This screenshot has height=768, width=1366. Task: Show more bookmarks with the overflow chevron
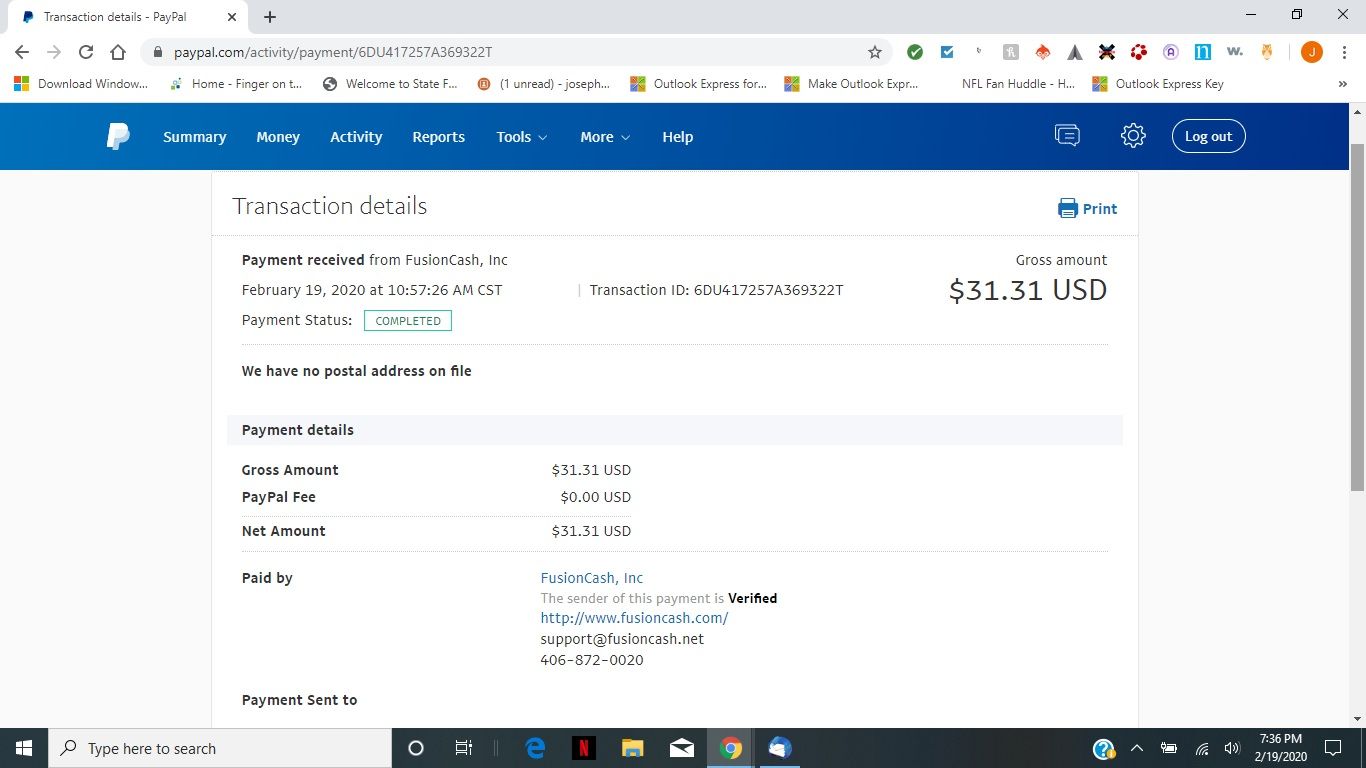click(1343, 84)
